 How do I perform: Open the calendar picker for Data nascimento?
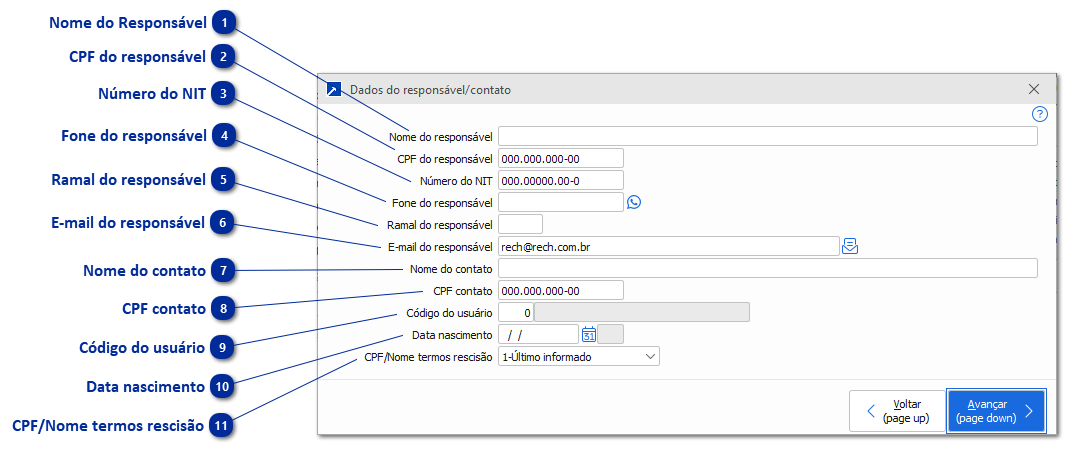coord(589,335)
